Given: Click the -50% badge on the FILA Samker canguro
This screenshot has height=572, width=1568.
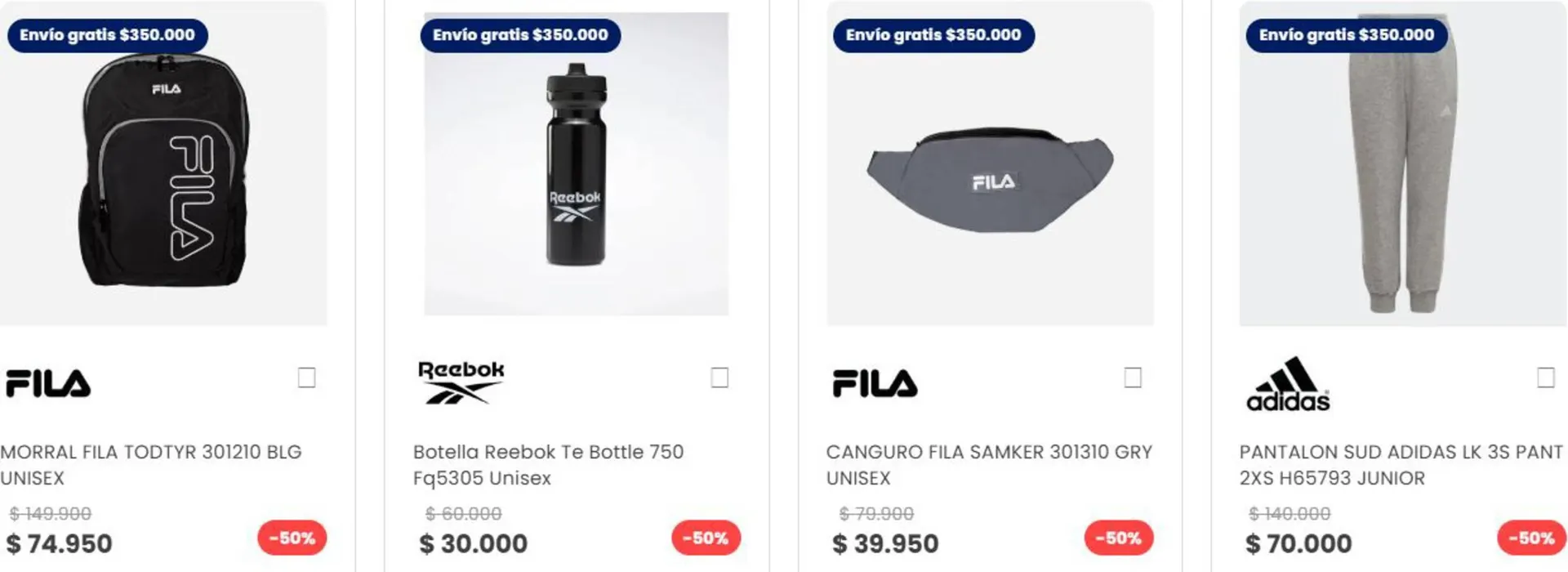Looking at the screenshot, I should [1118, 538].
